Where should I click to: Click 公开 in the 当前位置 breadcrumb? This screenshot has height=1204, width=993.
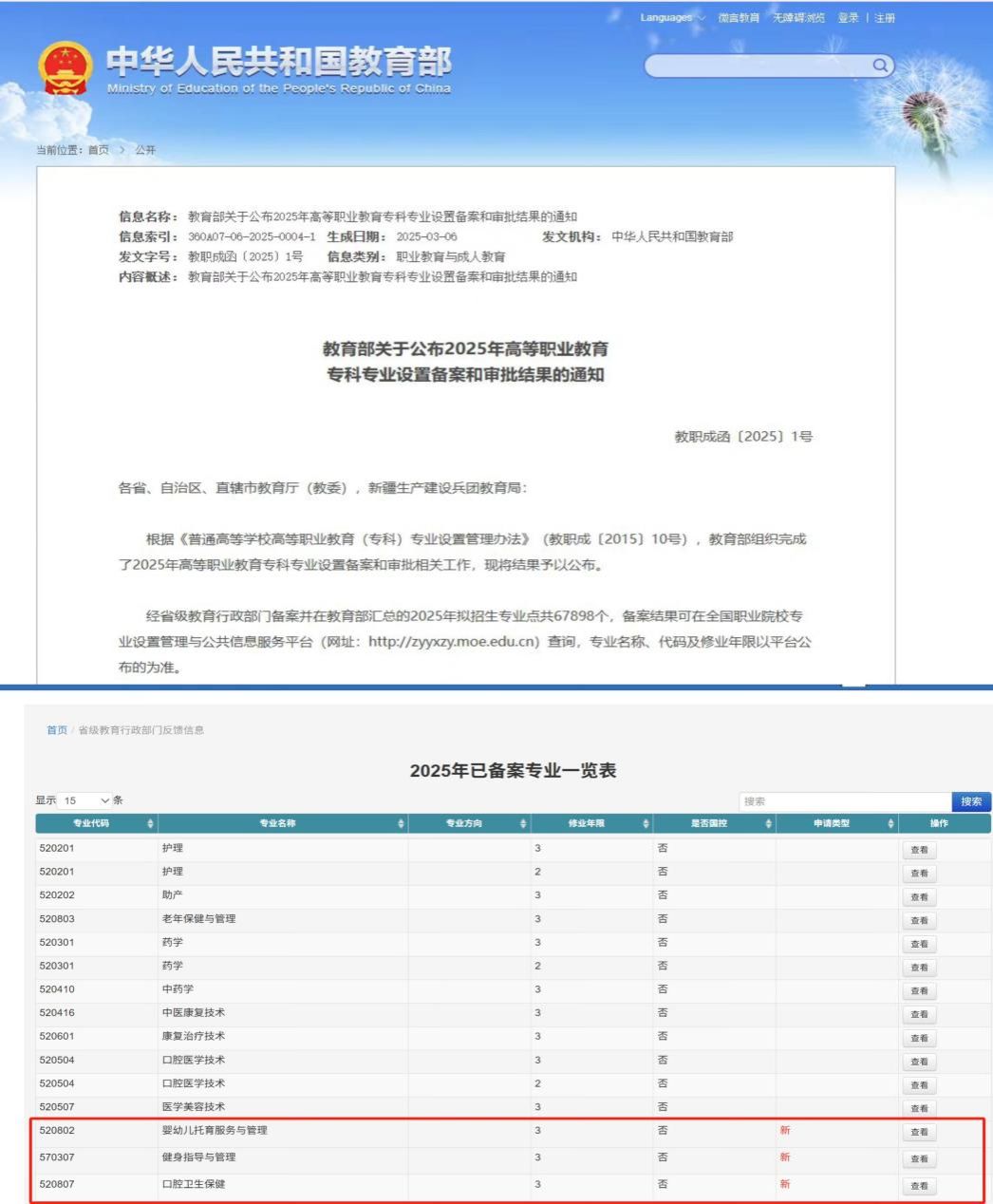(145, 150)
